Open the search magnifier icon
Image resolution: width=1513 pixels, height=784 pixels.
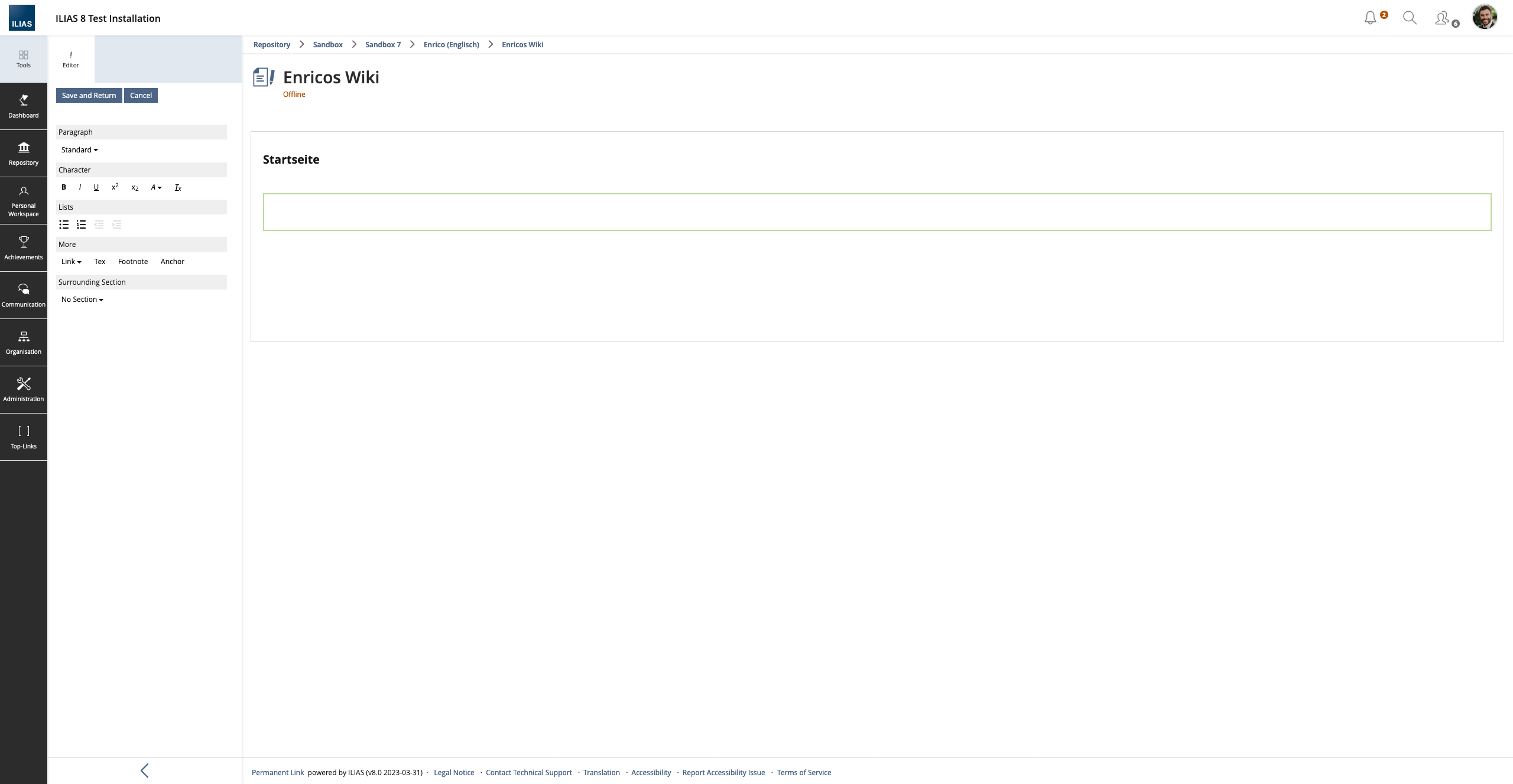pyautogui.click(x=1410, y=18)
